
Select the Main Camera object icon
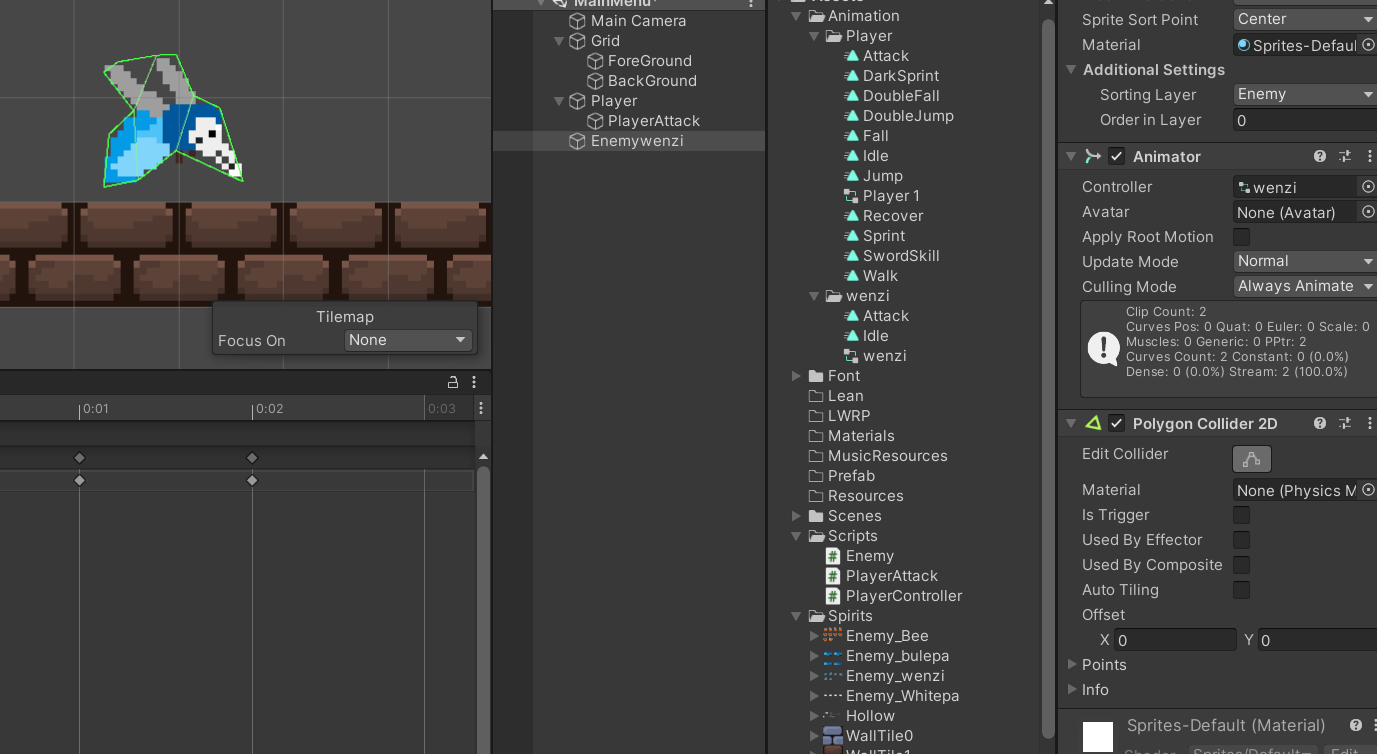pyautogui.click(x=577, y=21)
